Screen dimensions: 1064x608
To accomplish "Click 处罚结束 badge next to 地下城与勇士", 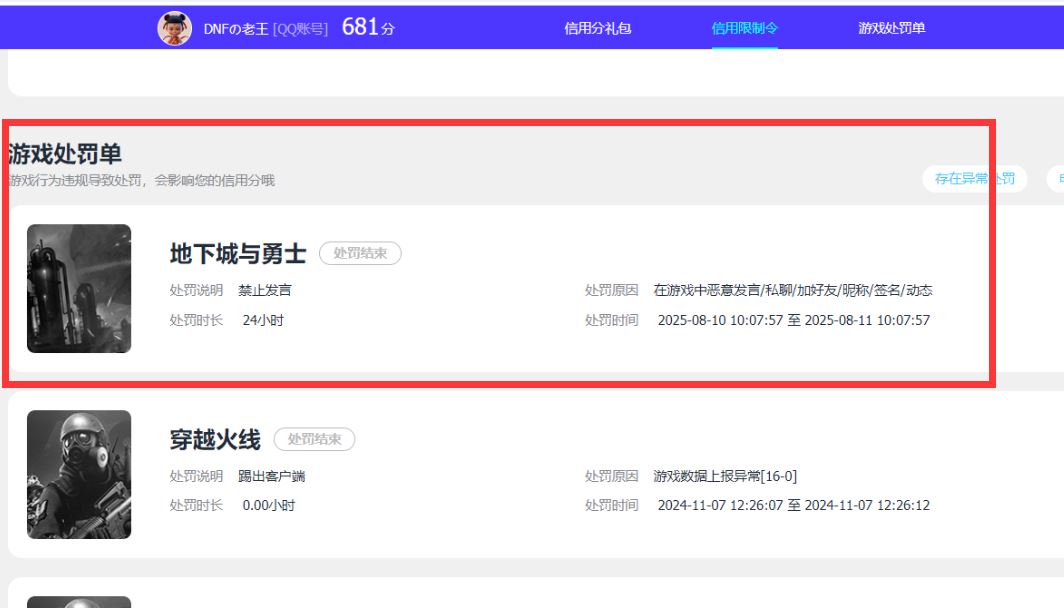I will tap(360, 254).
